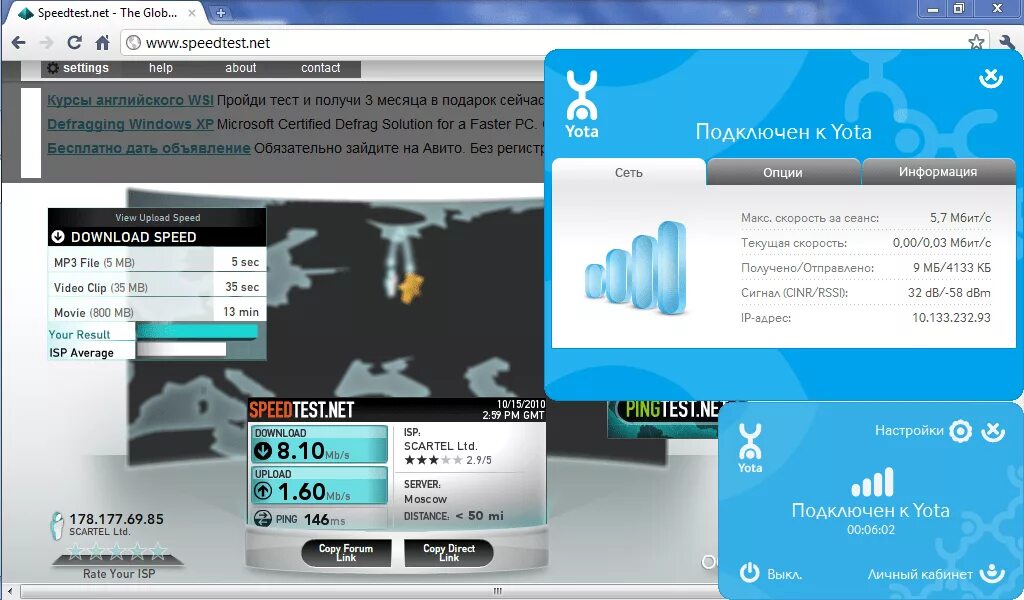
Task: Click the ping icon beside 146 ms
Action: (x=263, y=519)
